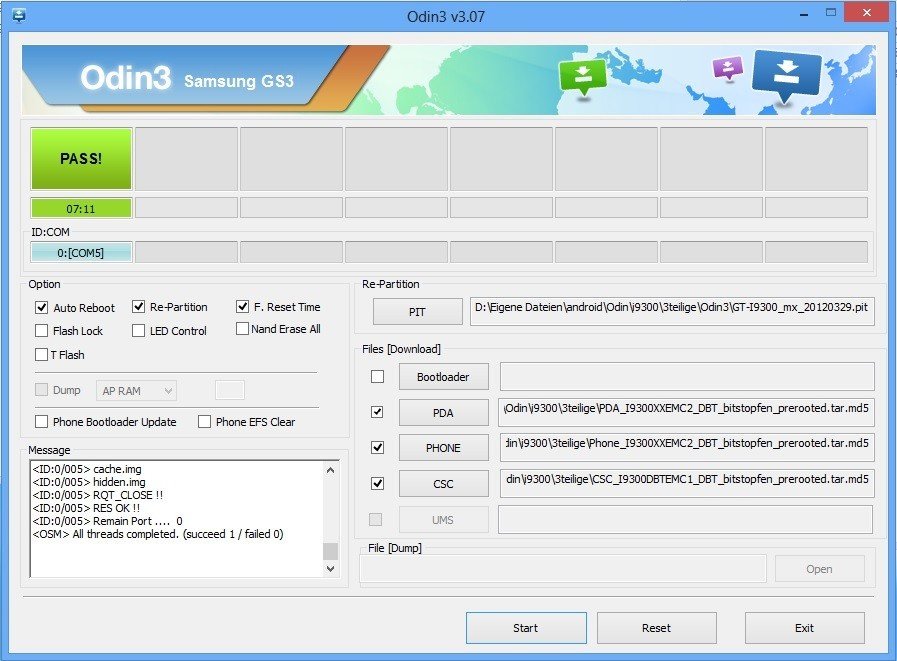Click the CSC tar.md5 path field
The width and height of the screenshot is (897, 661).
(x=687, y=484)
